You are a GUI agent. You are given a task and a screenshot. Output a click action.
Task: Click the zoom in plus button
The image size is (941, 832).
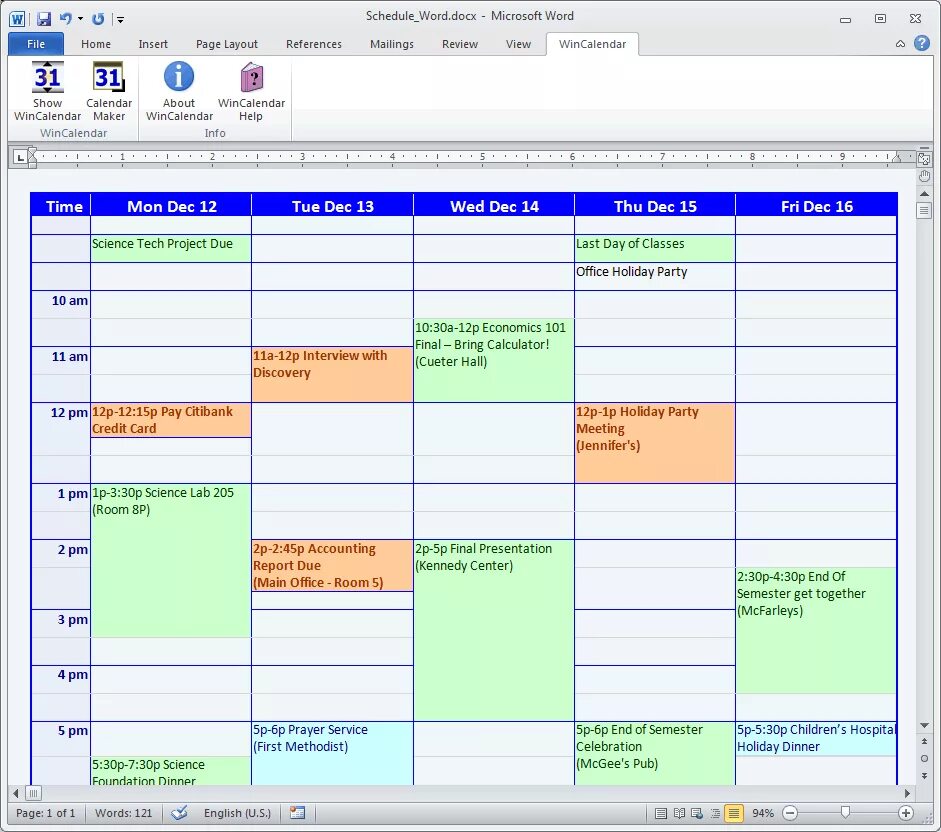coord(906,813)
